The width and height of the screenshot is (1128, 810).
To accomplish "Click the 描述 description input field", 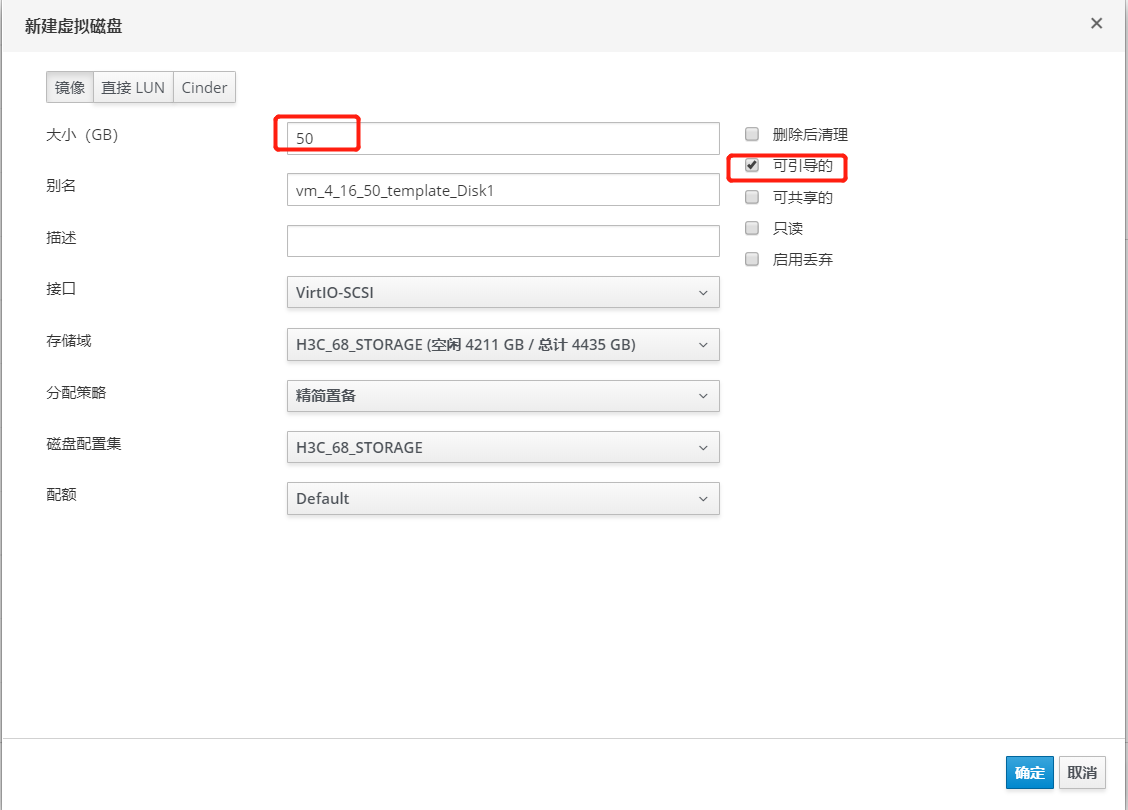I will click(x=502, y=241).
